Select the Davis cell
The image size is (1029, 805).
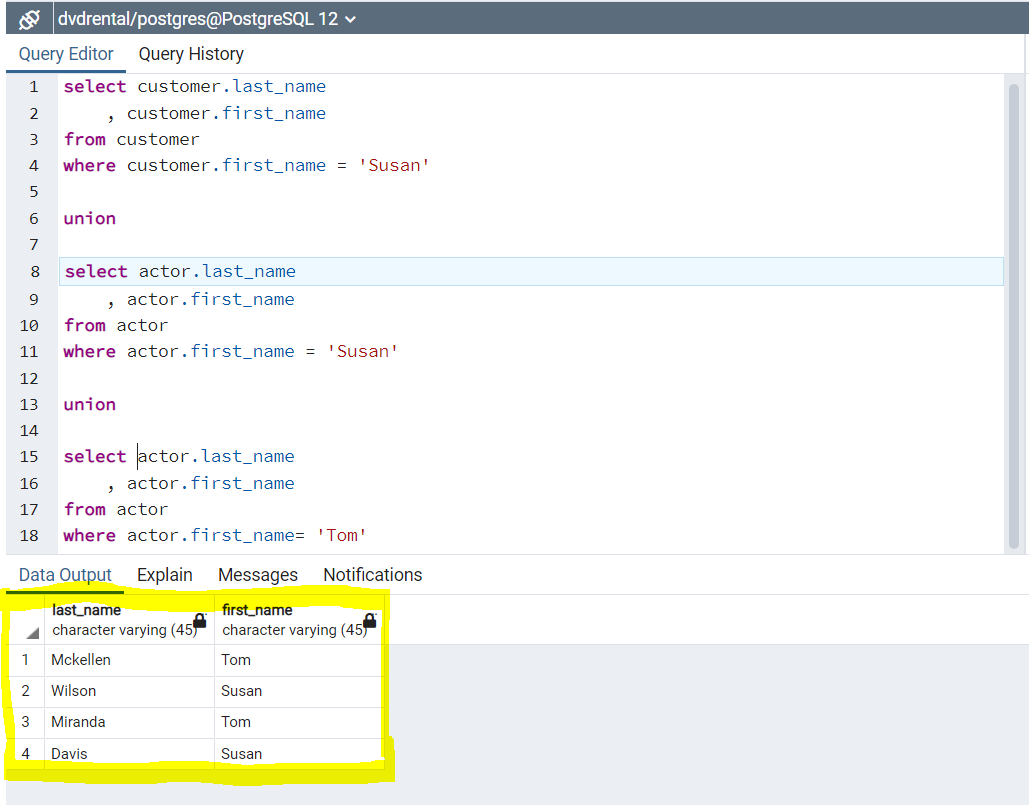[129, 754]
